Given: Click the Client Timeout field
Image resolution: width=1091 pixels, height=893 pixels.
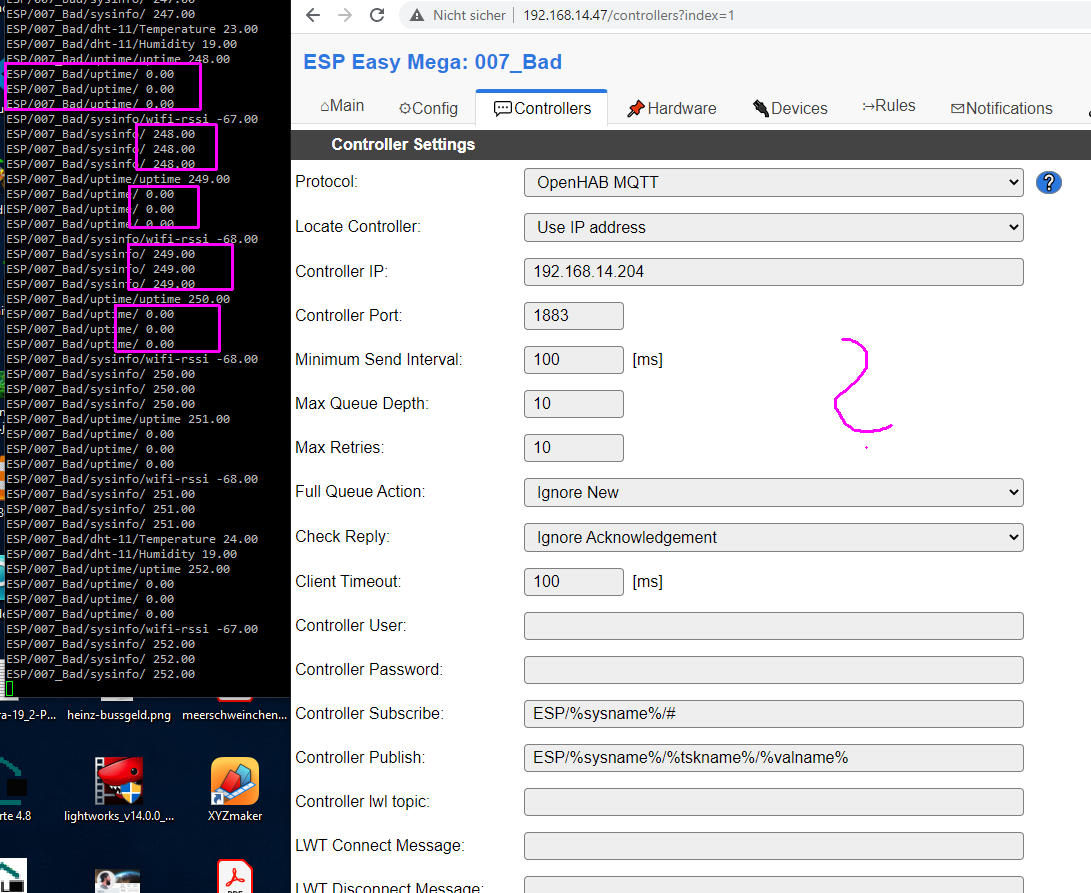Looking at the screenshot, I should pyautogui.click(x=573, y=582).
